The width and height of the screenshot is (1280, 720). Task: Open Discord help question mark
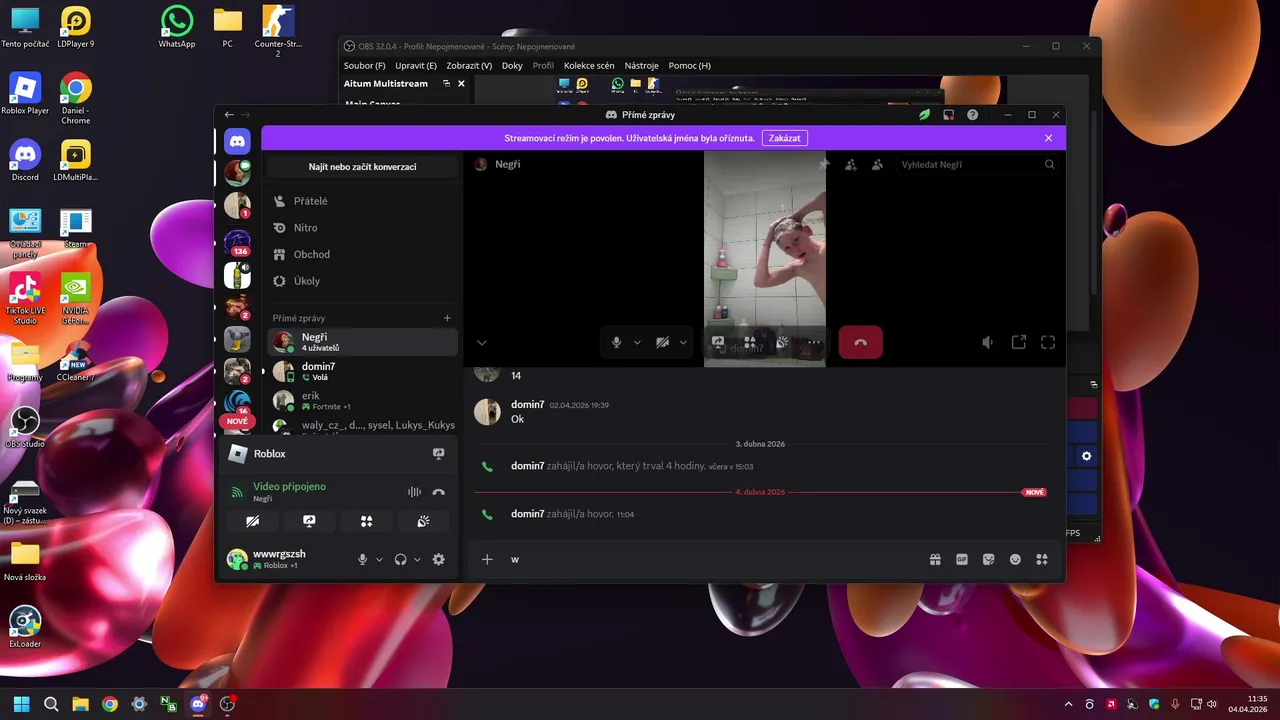pyautogui.click(x=973, y=115)
